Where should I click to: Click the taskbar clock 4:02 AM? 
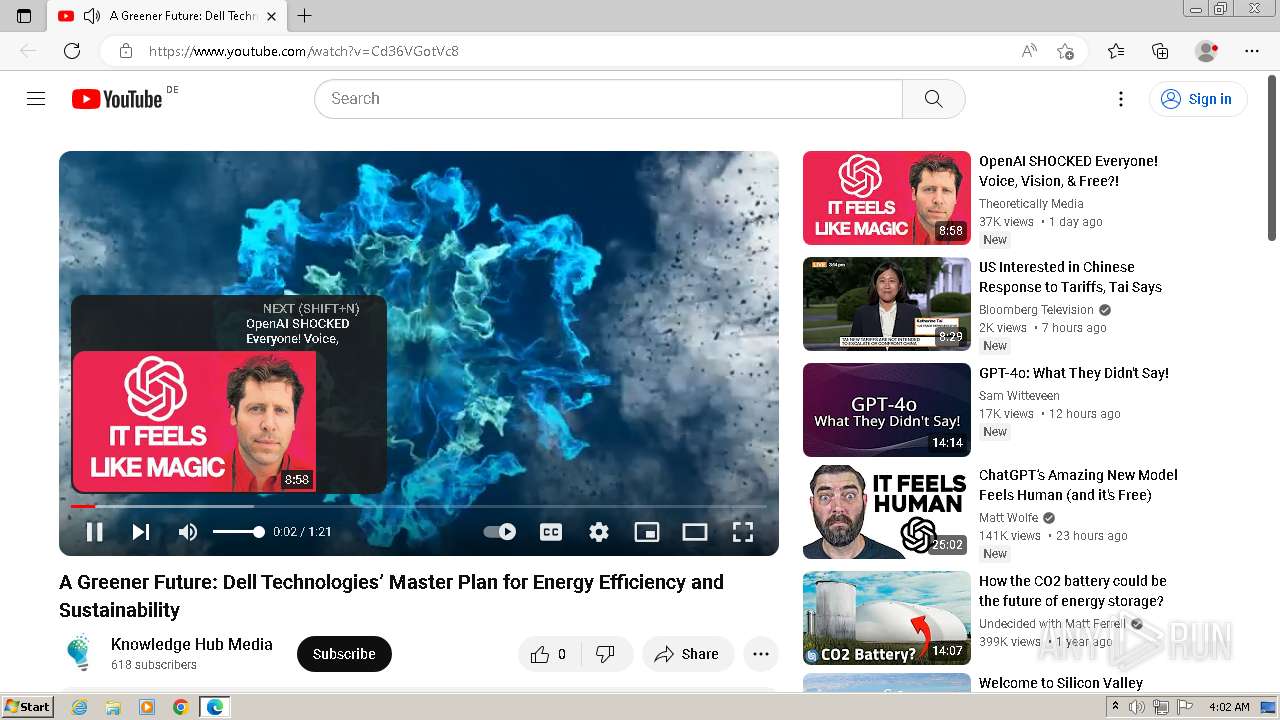pyautogui.click(x=1228, y=707)
